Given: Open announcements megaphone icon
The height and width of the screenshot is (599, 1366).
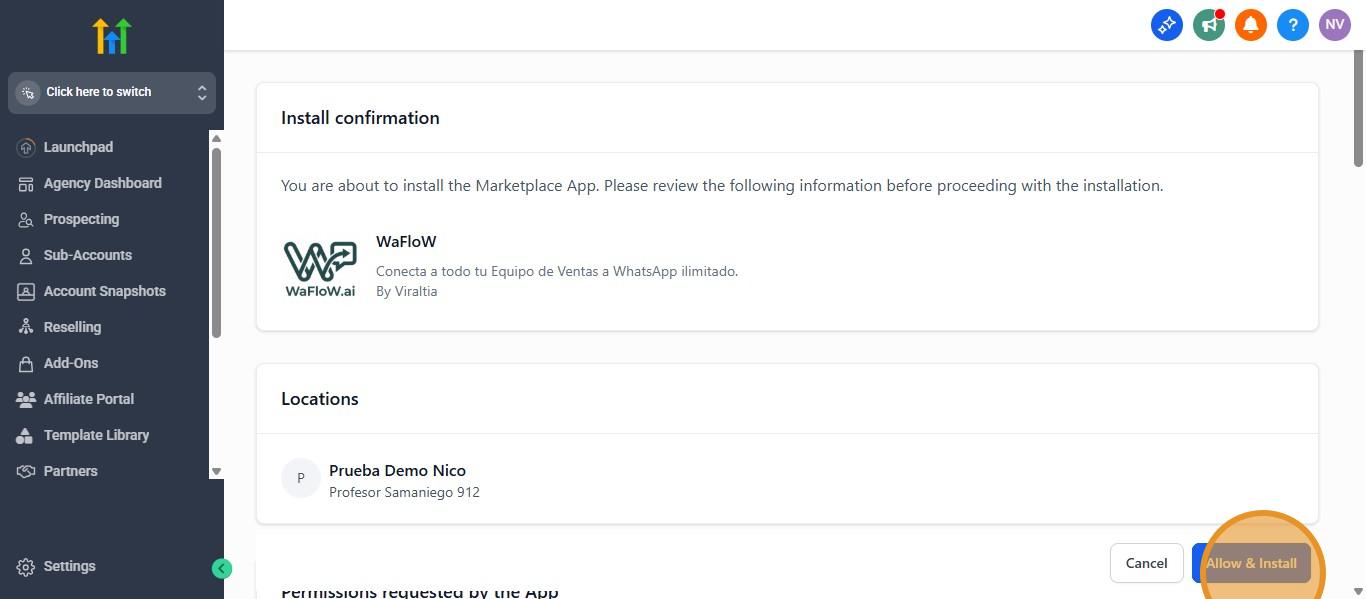Looking at the screenshot, I should click(x=1209, y=25).
